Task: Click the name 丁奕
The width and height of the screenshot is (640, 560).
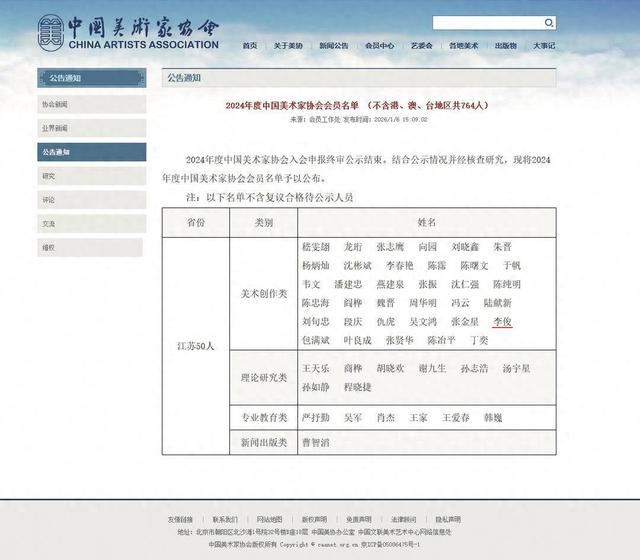Action: tap(479, 340)
